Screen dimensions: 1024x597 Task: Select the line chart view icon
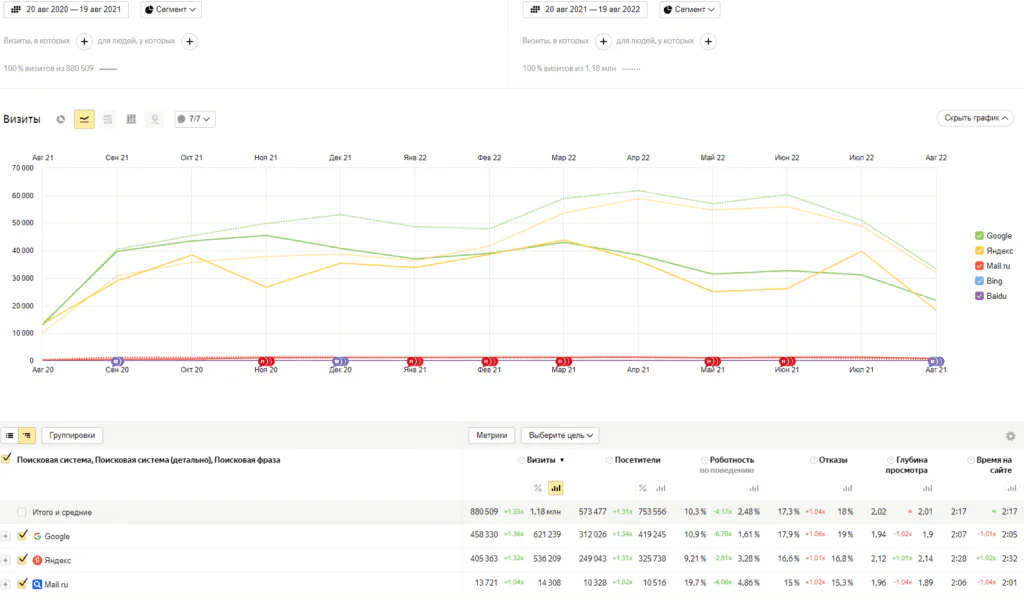coord(84,120)
